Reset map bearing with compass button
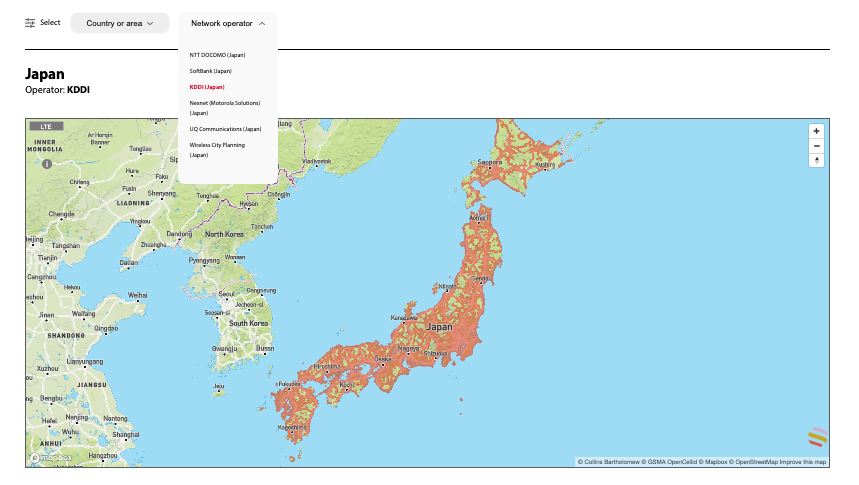This screenshot has height=485, width=859. pyautogui.click(x=817, y=160)
